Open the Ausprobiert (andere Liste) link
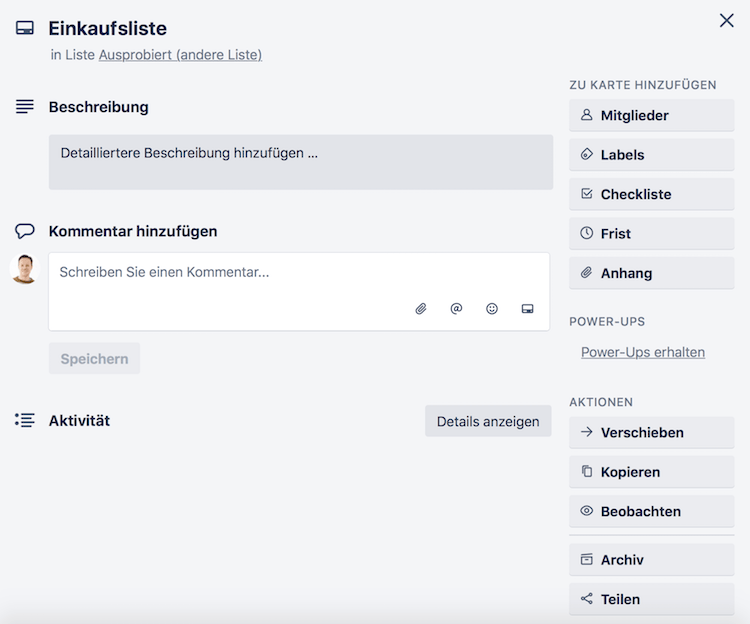Viewport: 750px width, 624px height. tap(180, 55)
